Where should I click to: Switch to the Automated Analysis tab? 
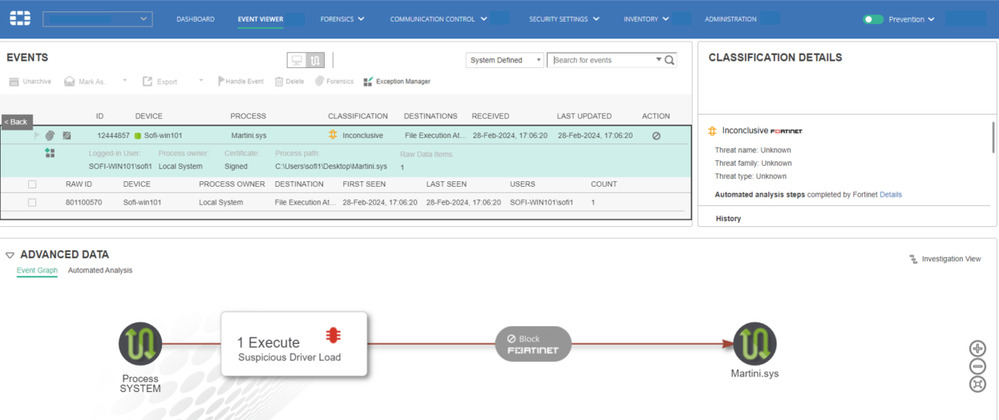tap(100, 270)
